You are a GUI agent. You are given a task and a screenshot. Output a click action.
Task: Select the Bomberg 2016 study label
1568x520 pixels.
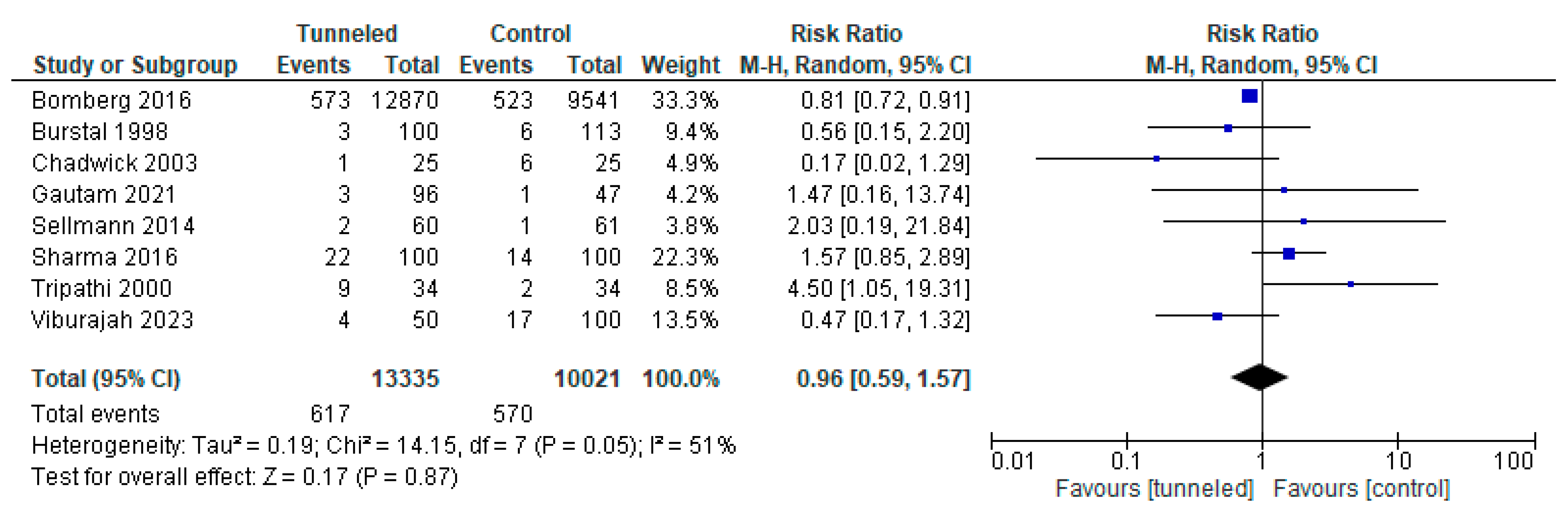[x=111, y=100]
